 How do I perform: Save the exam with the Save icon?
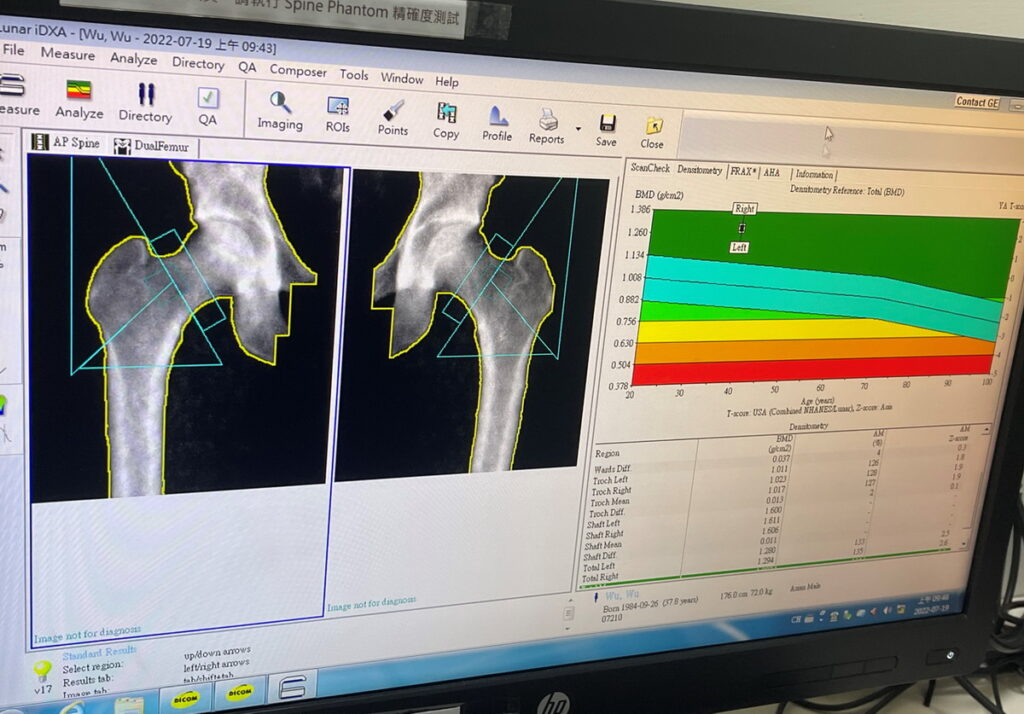click(x=607, y=130)
